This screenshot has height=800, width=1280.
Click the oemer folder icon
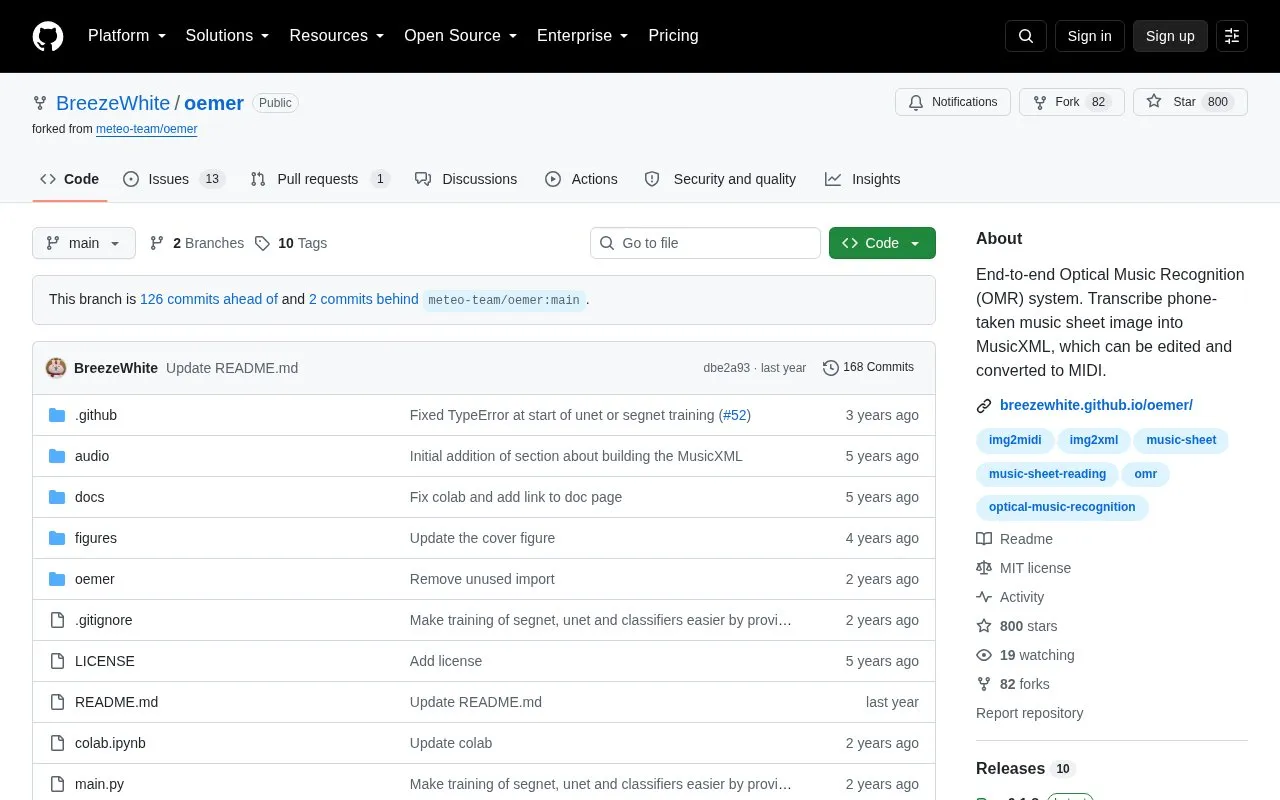click(57, 579)
